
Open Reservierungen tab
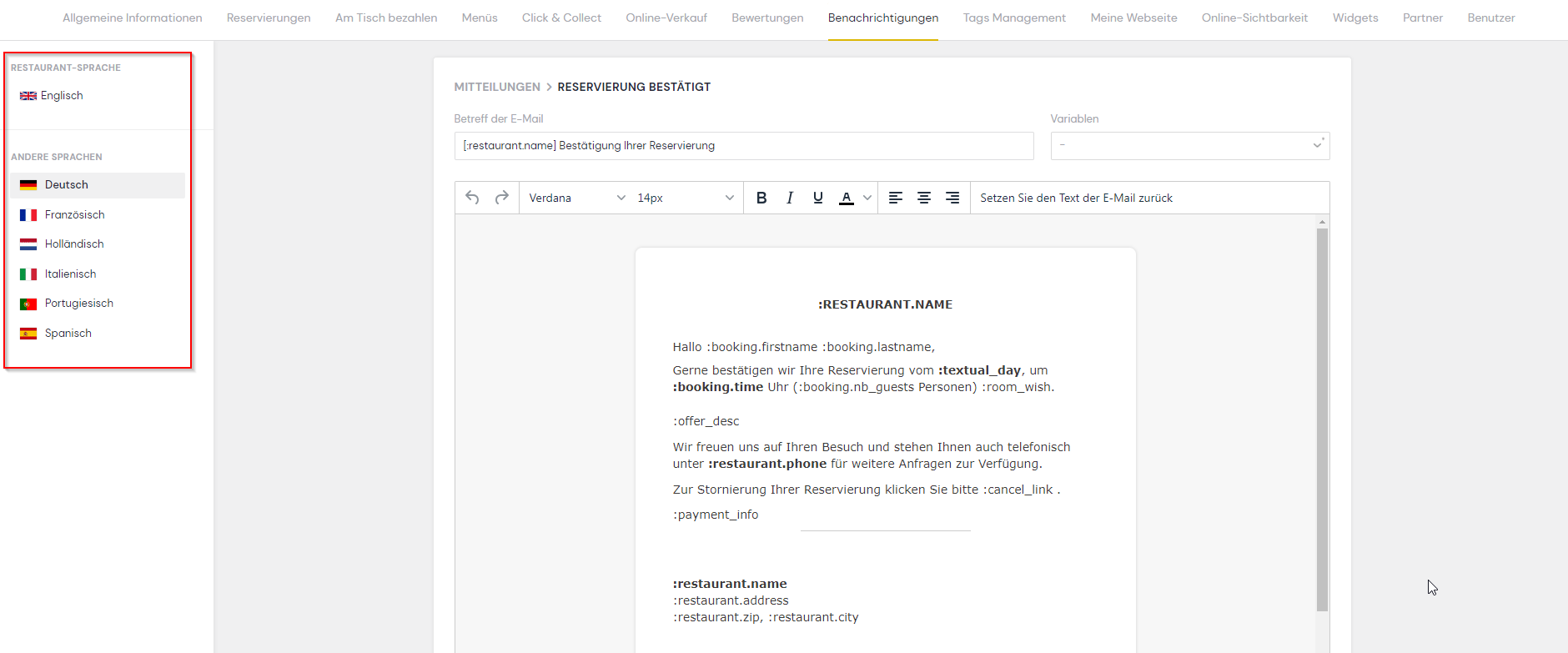click(269, 18)
